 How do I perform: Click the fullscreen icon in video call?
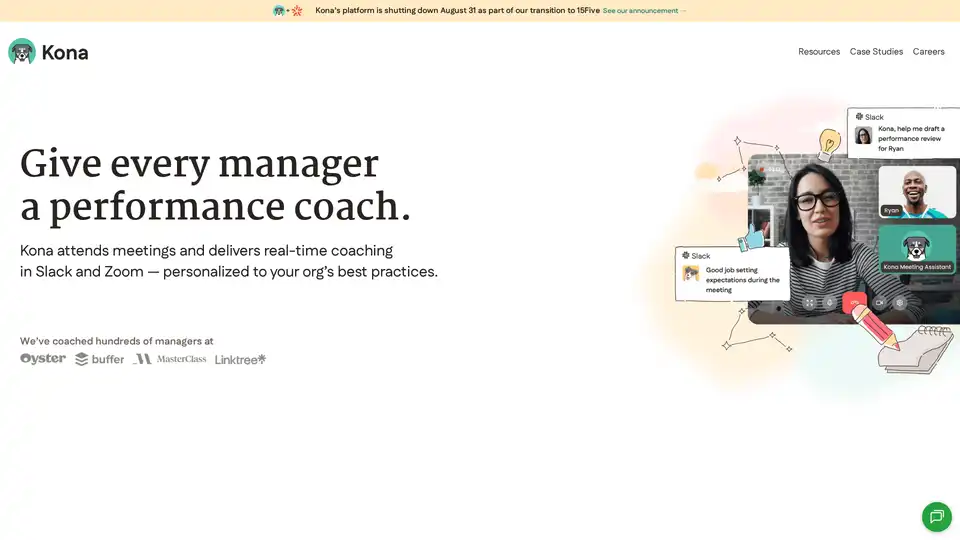click(x=809, y=302)
